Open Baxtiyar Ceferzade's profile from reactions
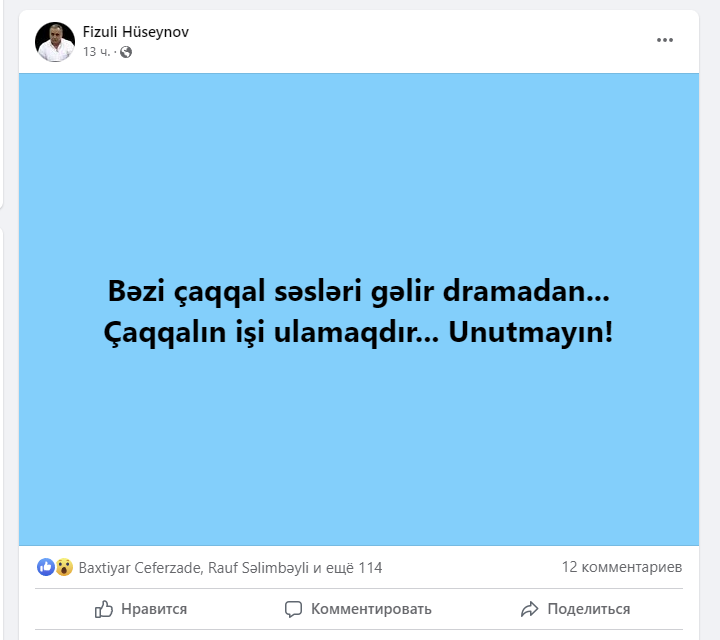The width and height of the screenshot is (720, 640). pyautogui.click(x=140, y=568)
